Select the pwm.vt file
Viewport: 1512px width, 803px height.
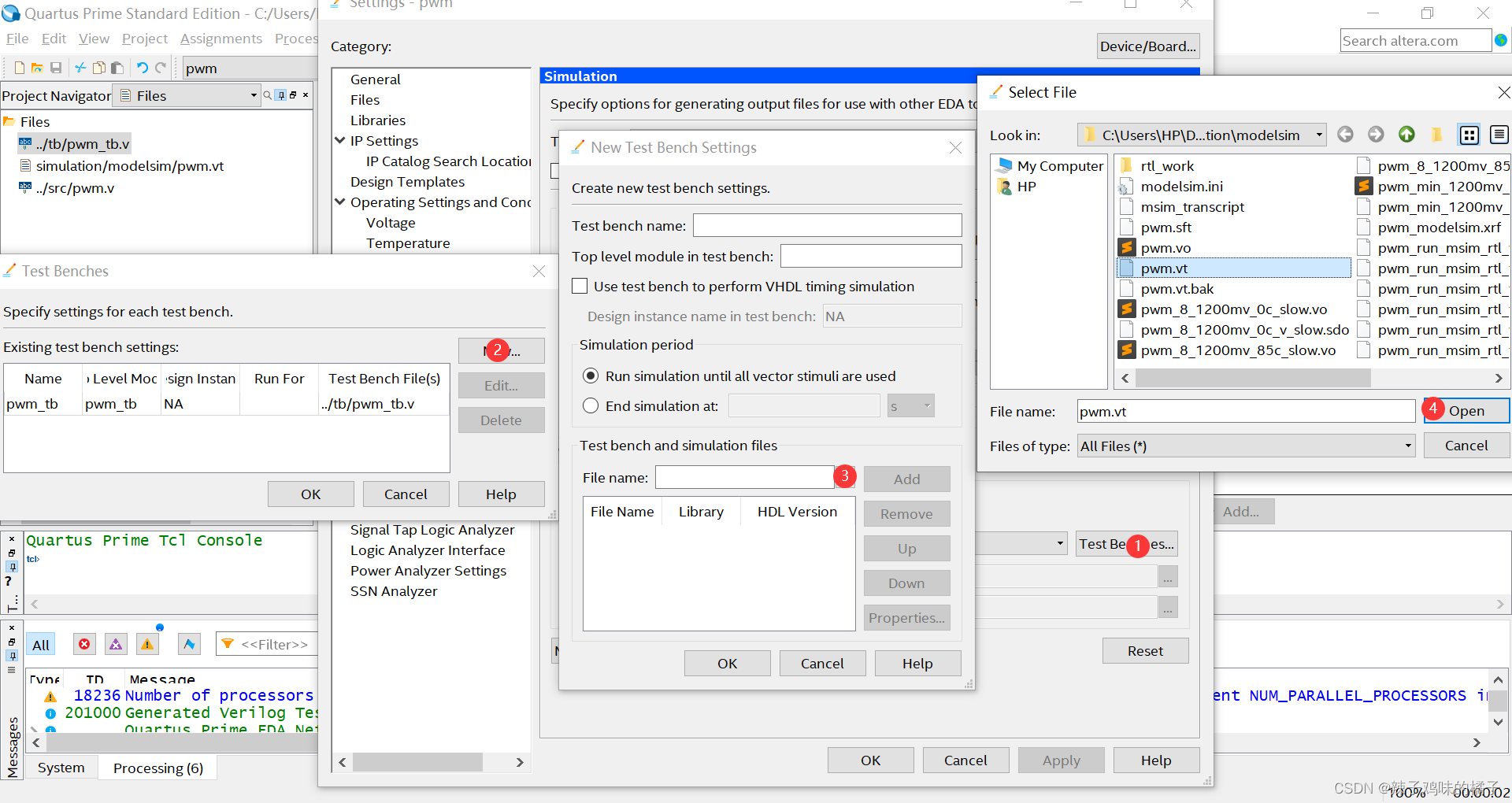(1234, 268)
